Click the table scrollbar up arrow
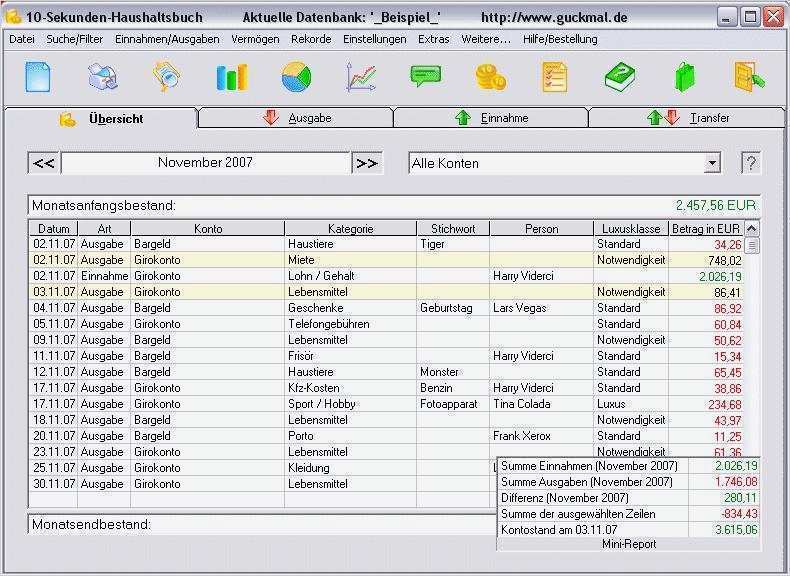 (x=751, y=229)
